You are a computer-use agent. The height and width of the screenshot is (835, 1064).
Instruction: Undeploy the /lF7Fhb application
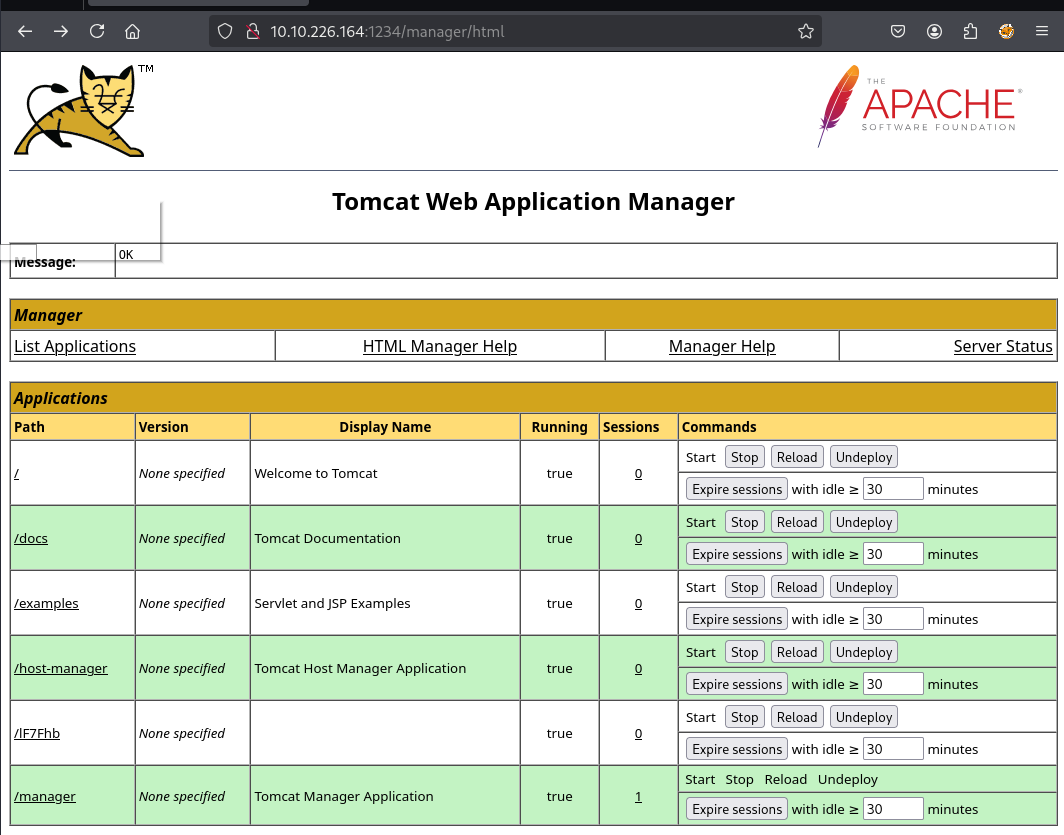click(864, 718)
